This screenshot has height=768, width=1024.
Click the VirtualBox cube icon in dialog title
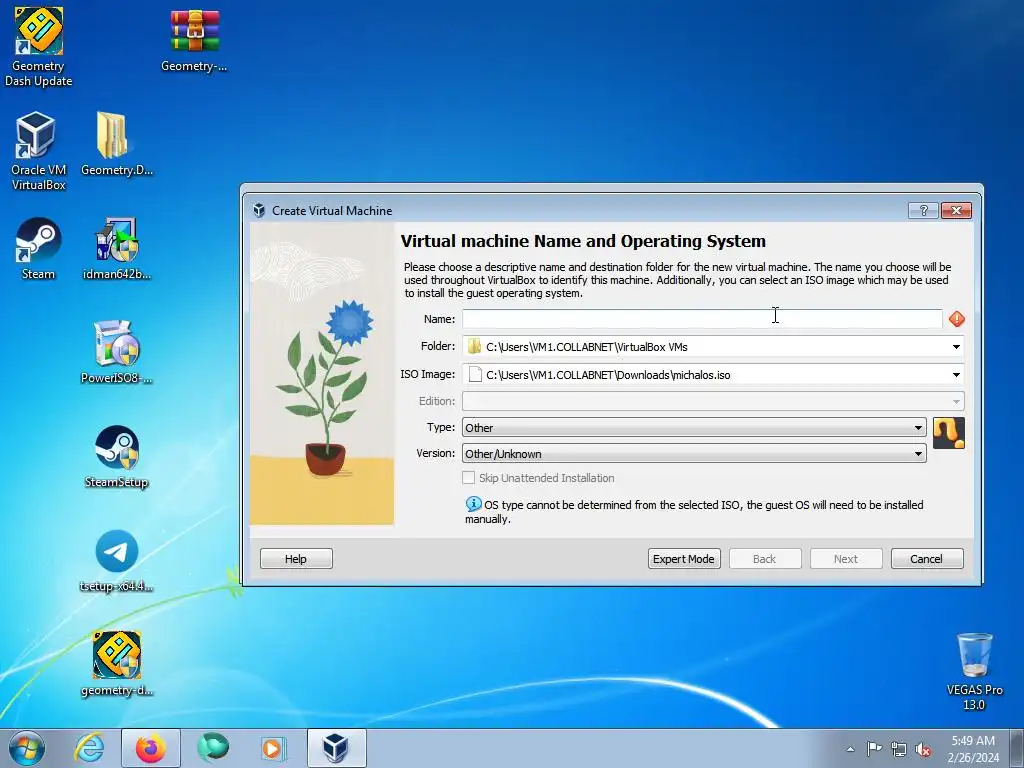pyautogui.click(x=259, y=210)
